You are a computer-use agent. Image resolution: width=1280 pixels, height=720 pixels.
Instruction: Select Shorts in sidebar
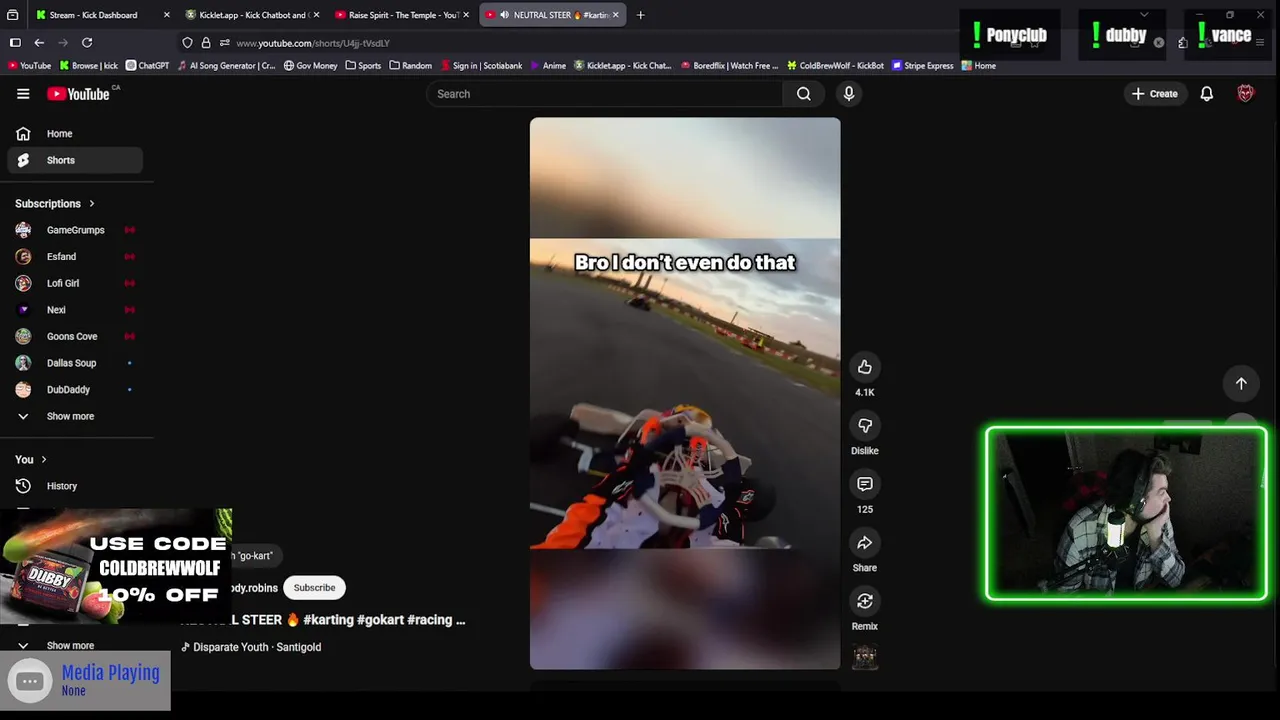75,160
